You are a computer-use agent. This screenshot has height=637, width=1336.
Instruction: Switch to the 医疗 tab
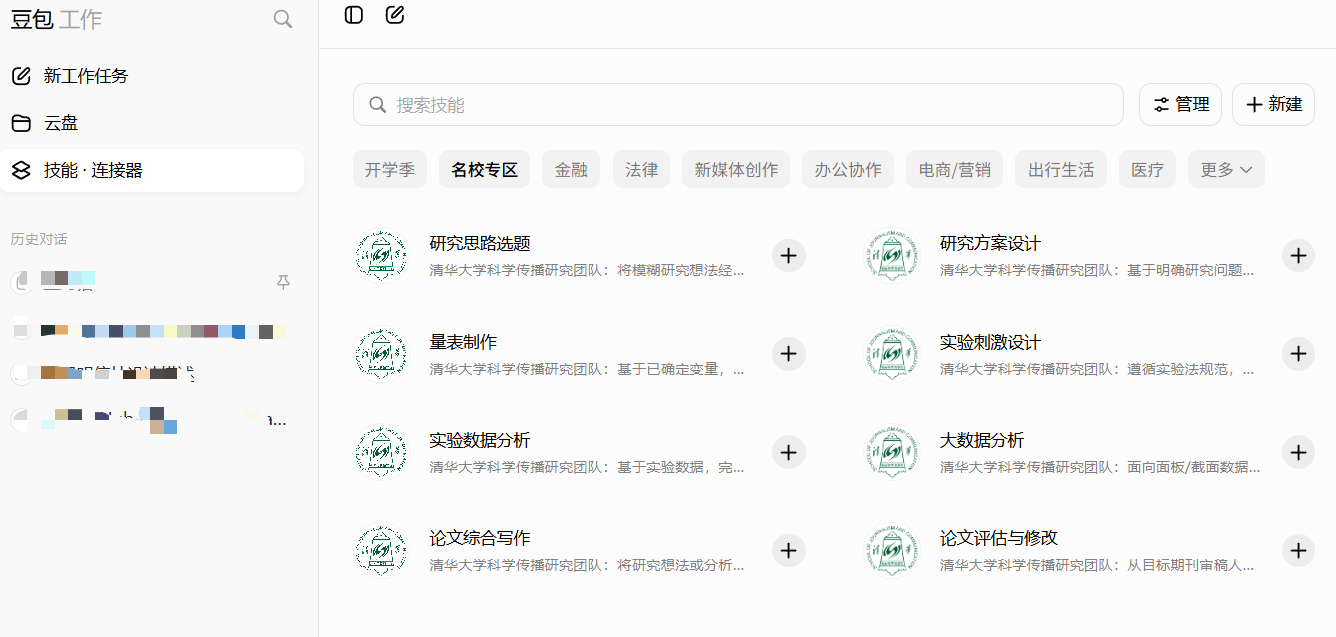coord(1147,170)
